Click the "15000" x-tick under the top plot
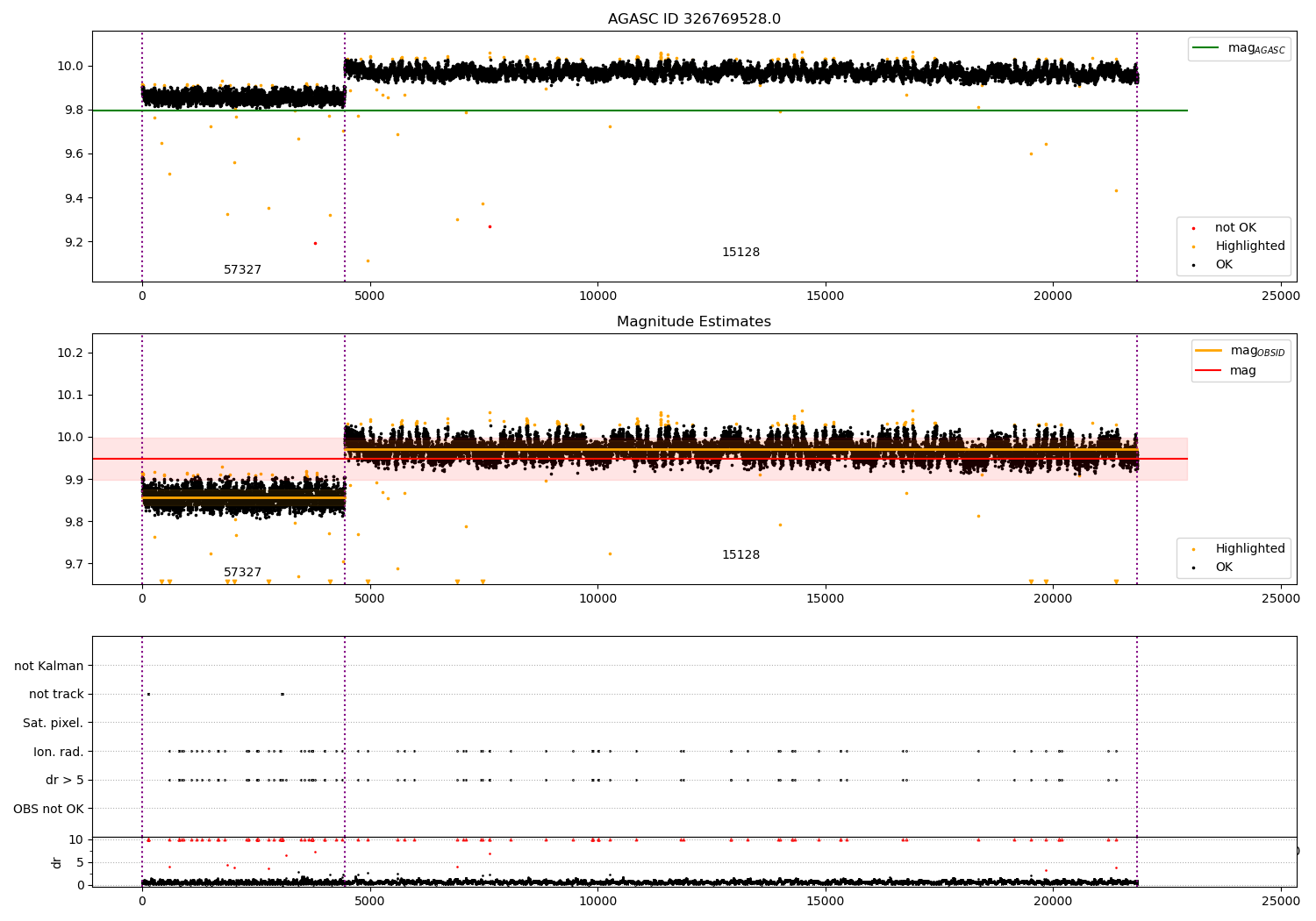The image size is (1316, 921). (826, 296)
